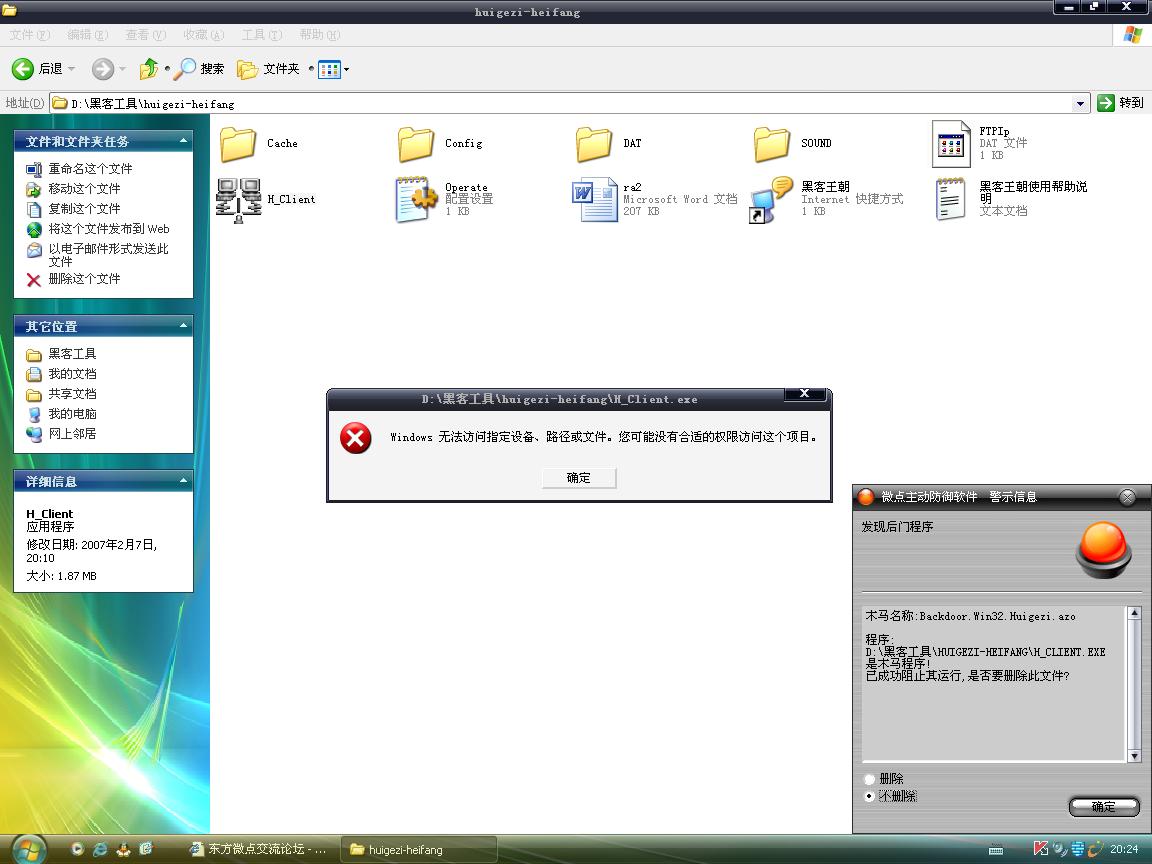Go to Shared Documents (共享文档)

point(61,394)
